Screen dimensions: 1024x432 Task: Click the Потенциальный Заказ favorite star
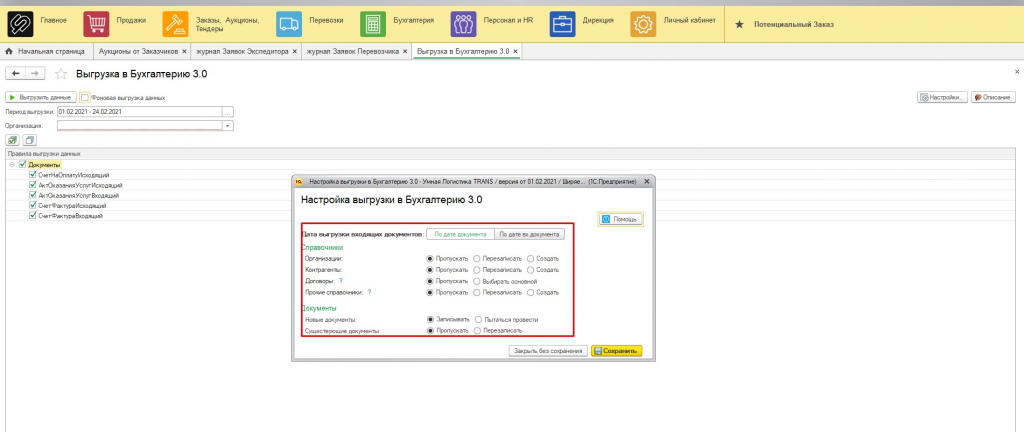click(x=739, y=24)
